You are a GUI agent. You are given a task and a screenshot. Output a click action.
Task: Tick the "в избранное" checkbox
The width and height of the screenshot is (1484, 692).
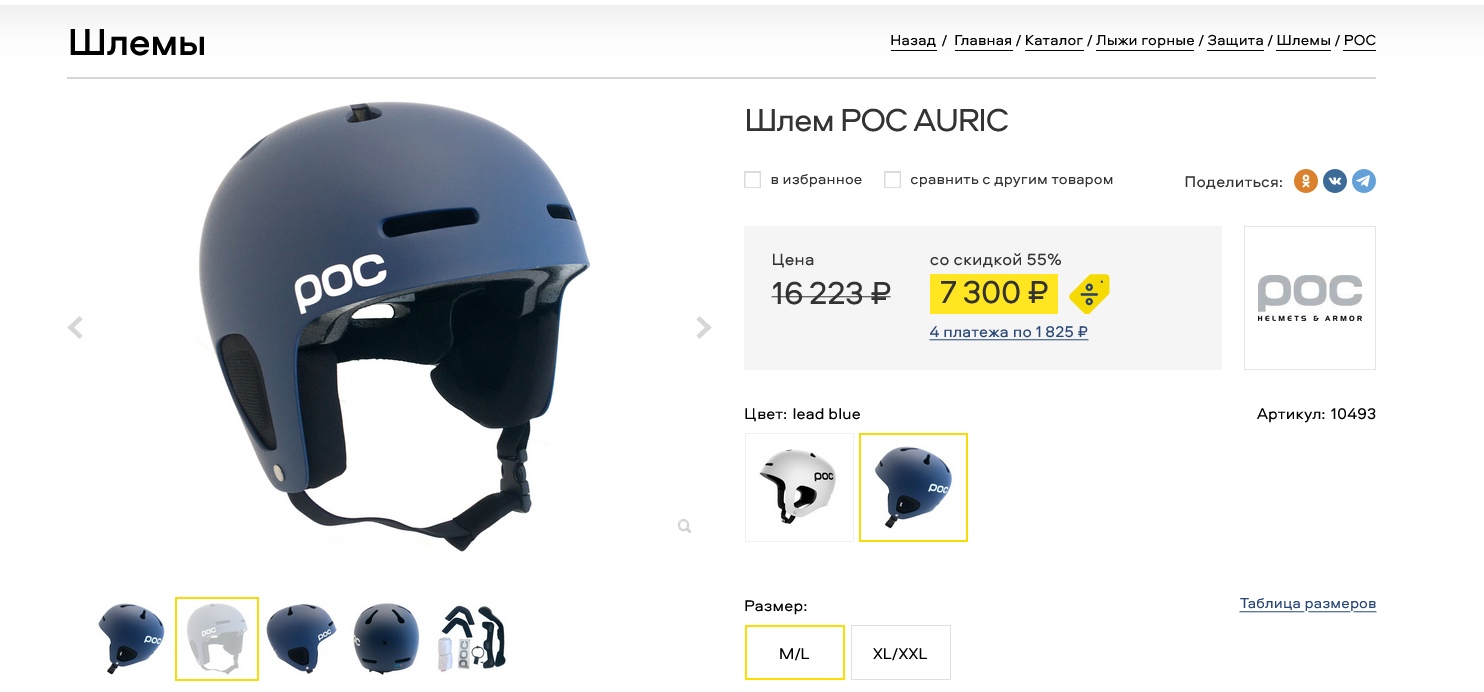coord(753,180)
